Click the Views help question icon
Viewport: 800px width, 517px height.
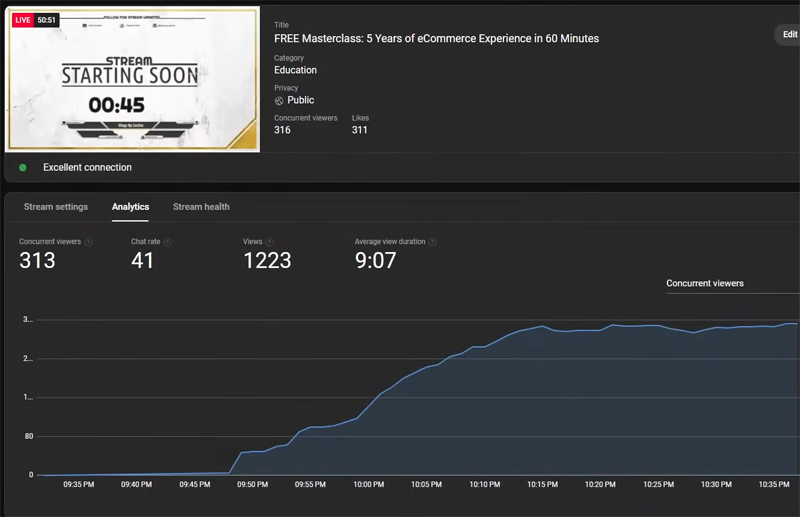[269, 242]
